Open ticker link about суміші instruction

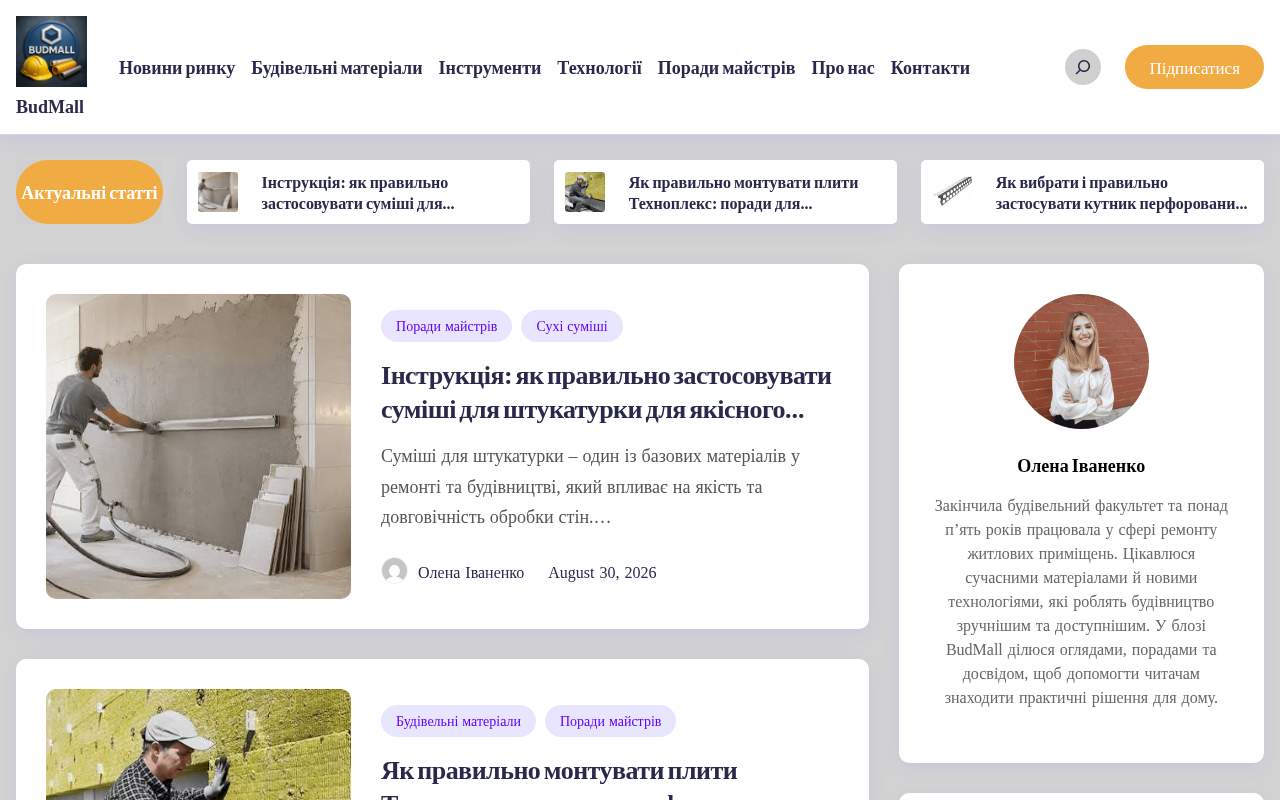click(x=358, y=193)
